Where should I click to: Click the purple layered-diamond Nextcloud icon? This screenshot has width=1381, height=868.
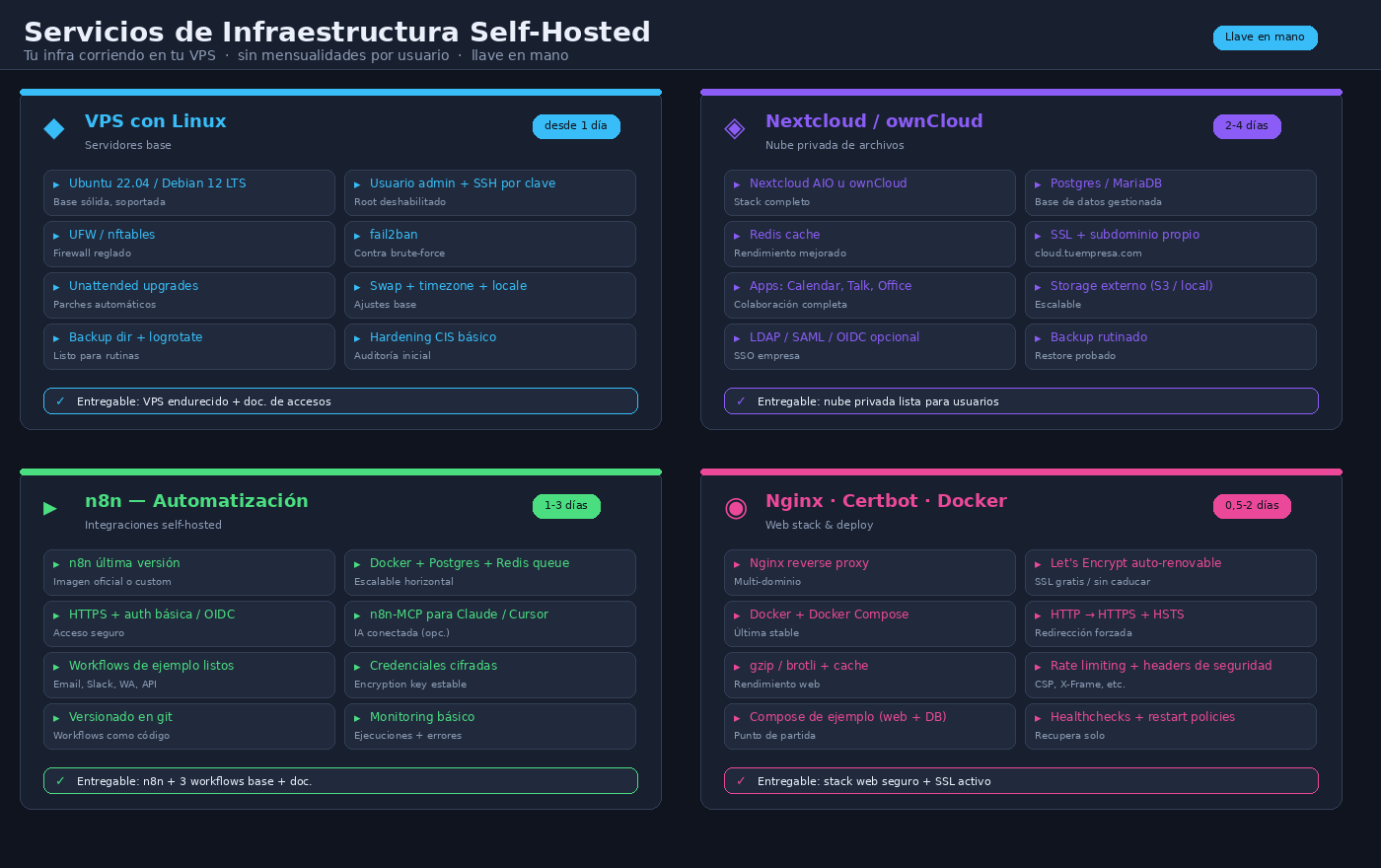[x=735, y=128]
